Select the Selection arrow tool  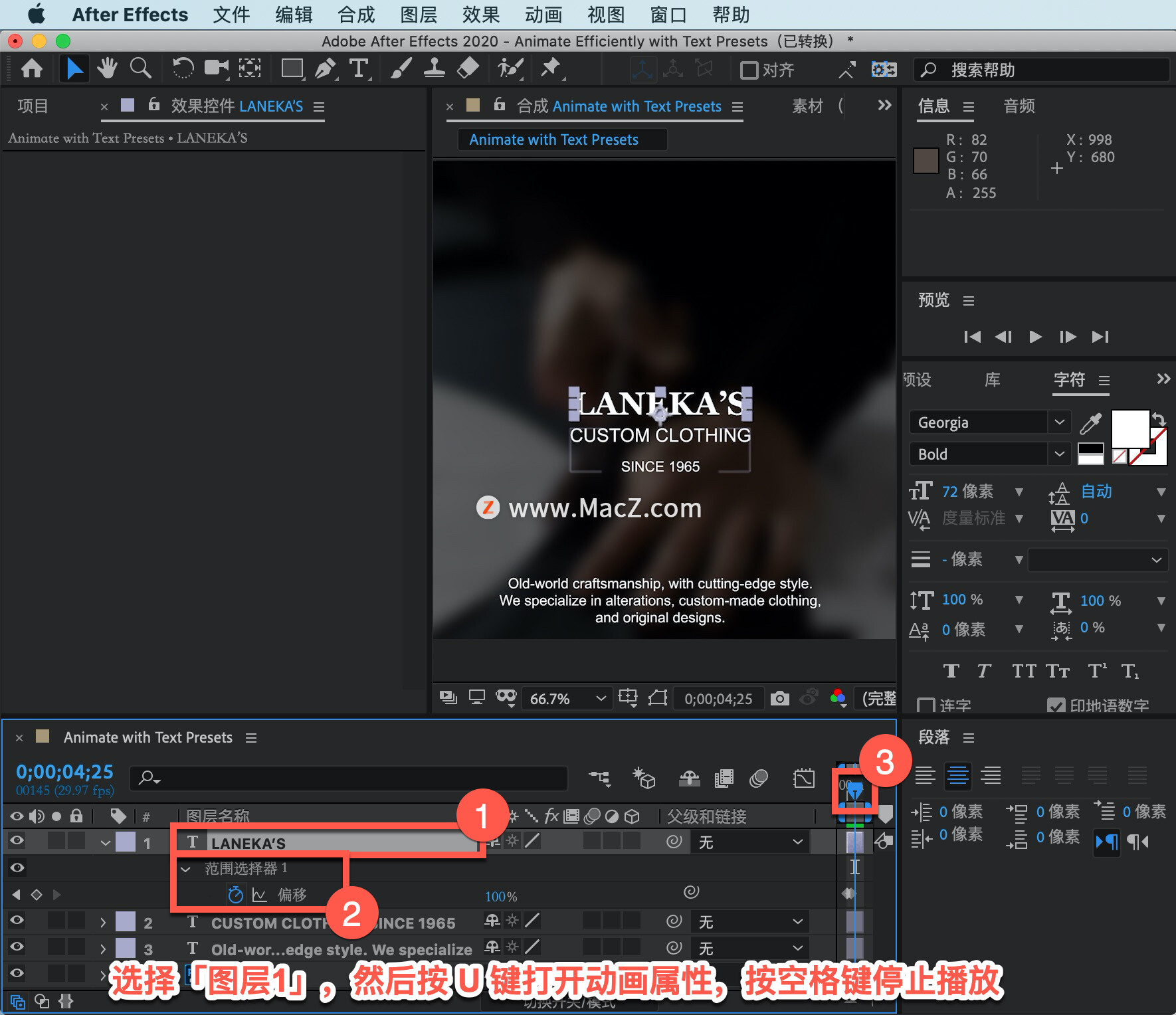point(74,68)
